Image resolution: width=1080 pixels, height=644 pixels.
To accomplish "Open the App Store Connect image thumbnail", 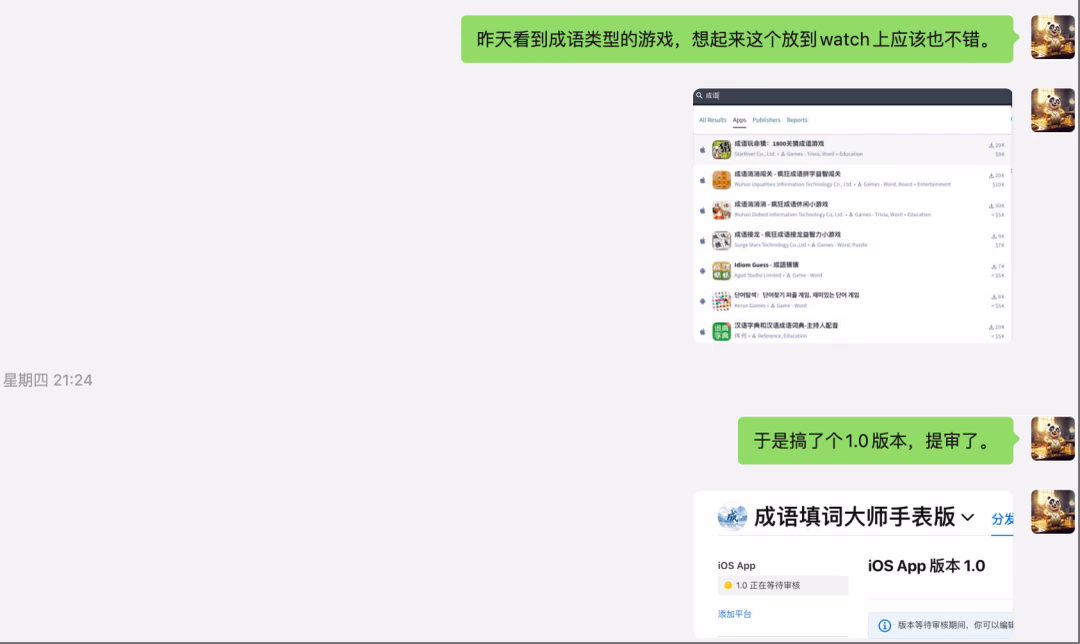I will click(x=853, y=564).
